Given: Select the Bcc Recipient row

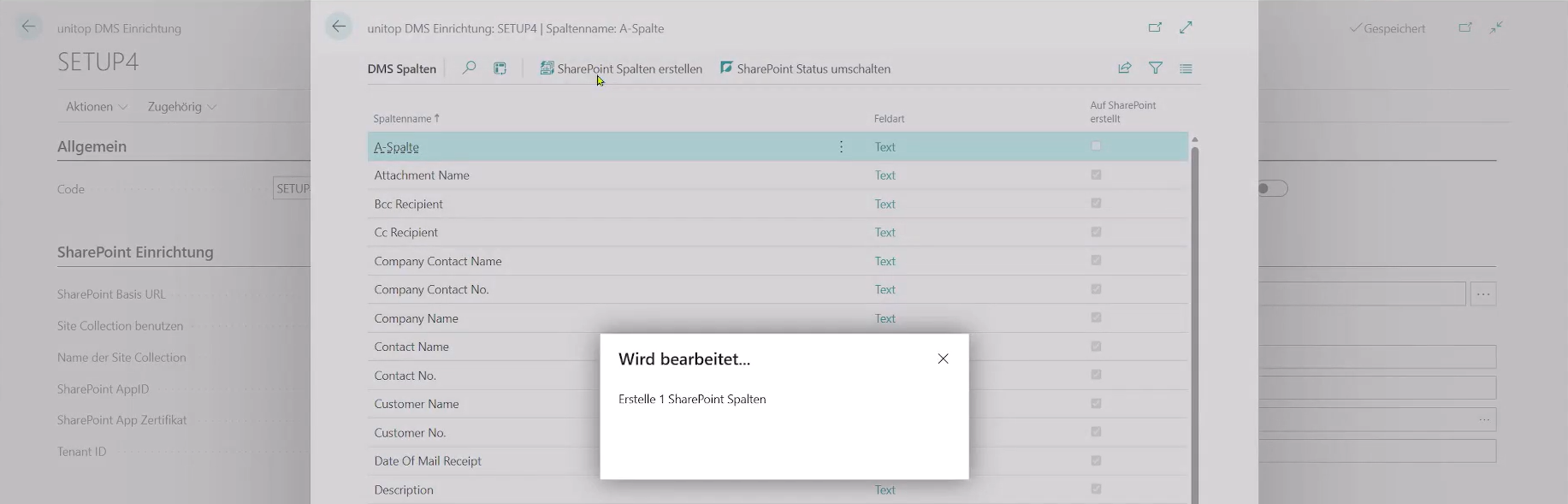Looking at the screenshot, I should (778, 204).
